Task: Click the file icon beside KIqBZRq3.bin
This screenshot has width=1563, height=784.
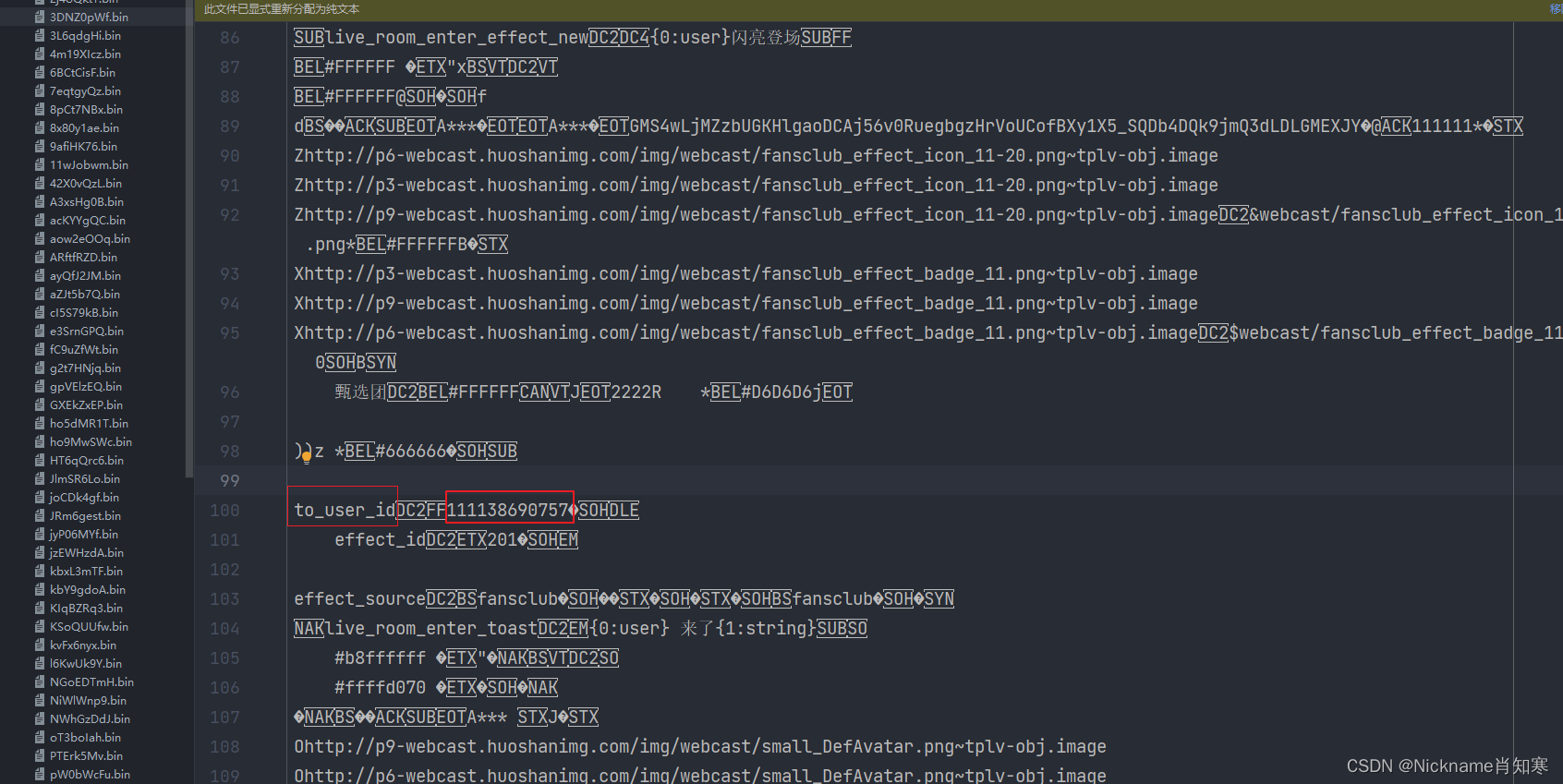Action: (40, 608)
